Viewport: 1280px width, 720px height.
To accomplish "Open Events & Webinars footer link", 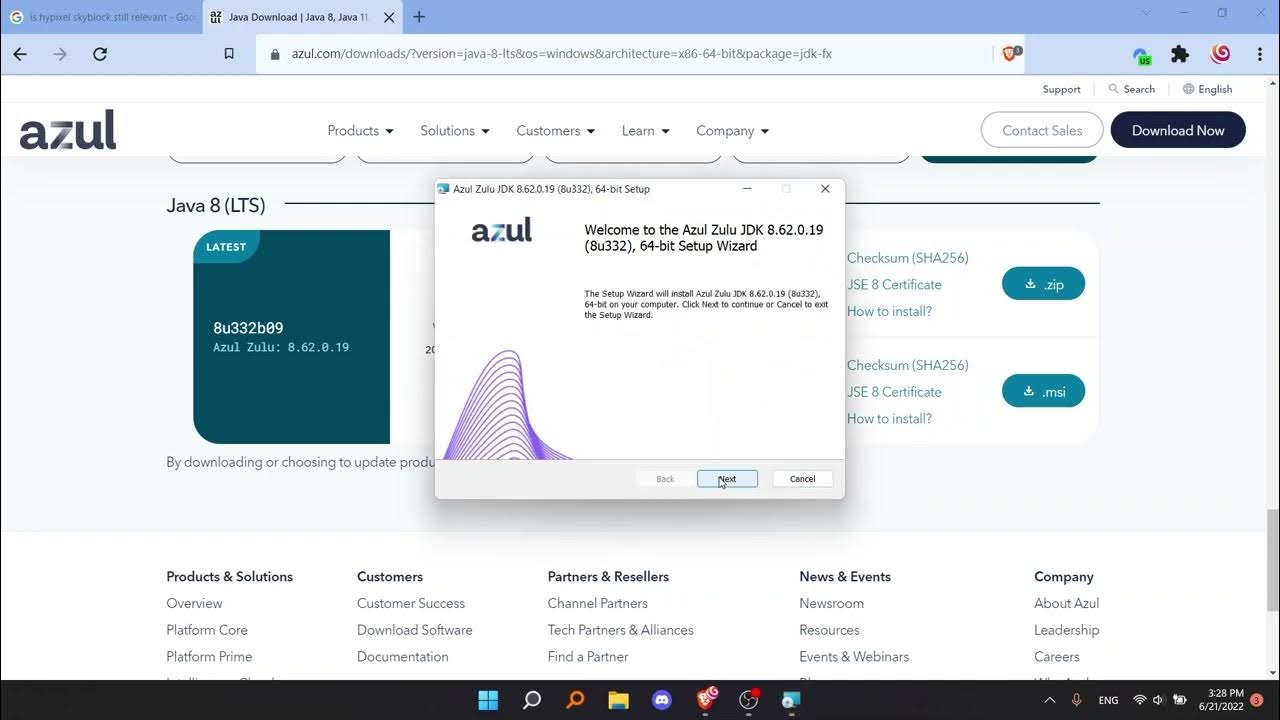I will (x=854, y=657).
